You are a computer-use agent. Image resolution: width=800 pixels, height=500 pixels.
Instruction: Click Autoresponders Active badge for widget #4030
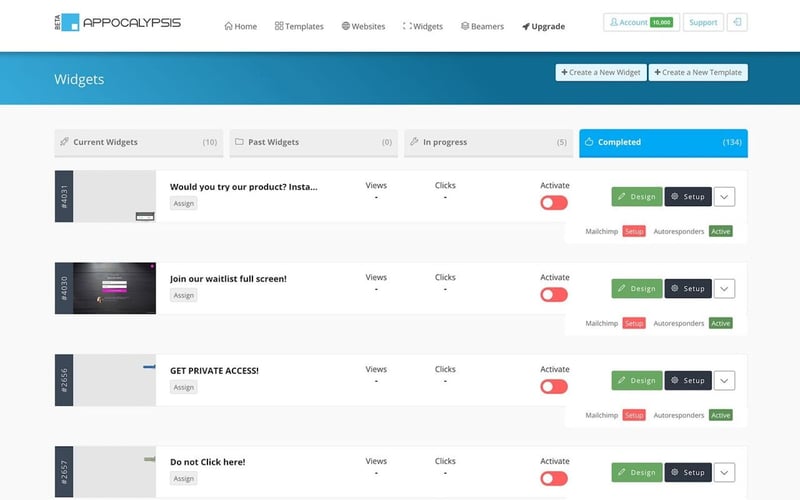[721, 323]
